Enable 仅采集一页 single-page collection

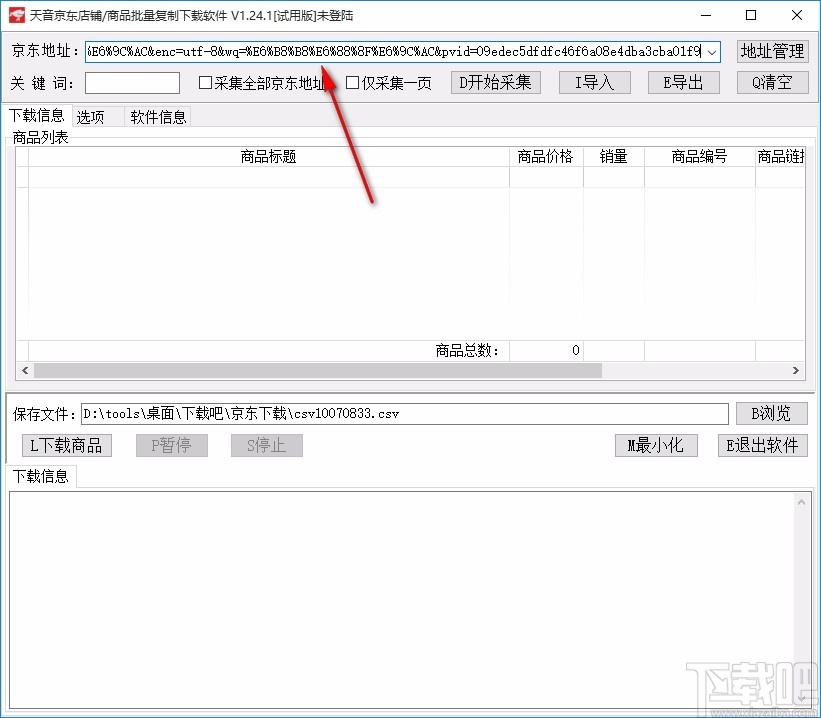coord(352,83)
